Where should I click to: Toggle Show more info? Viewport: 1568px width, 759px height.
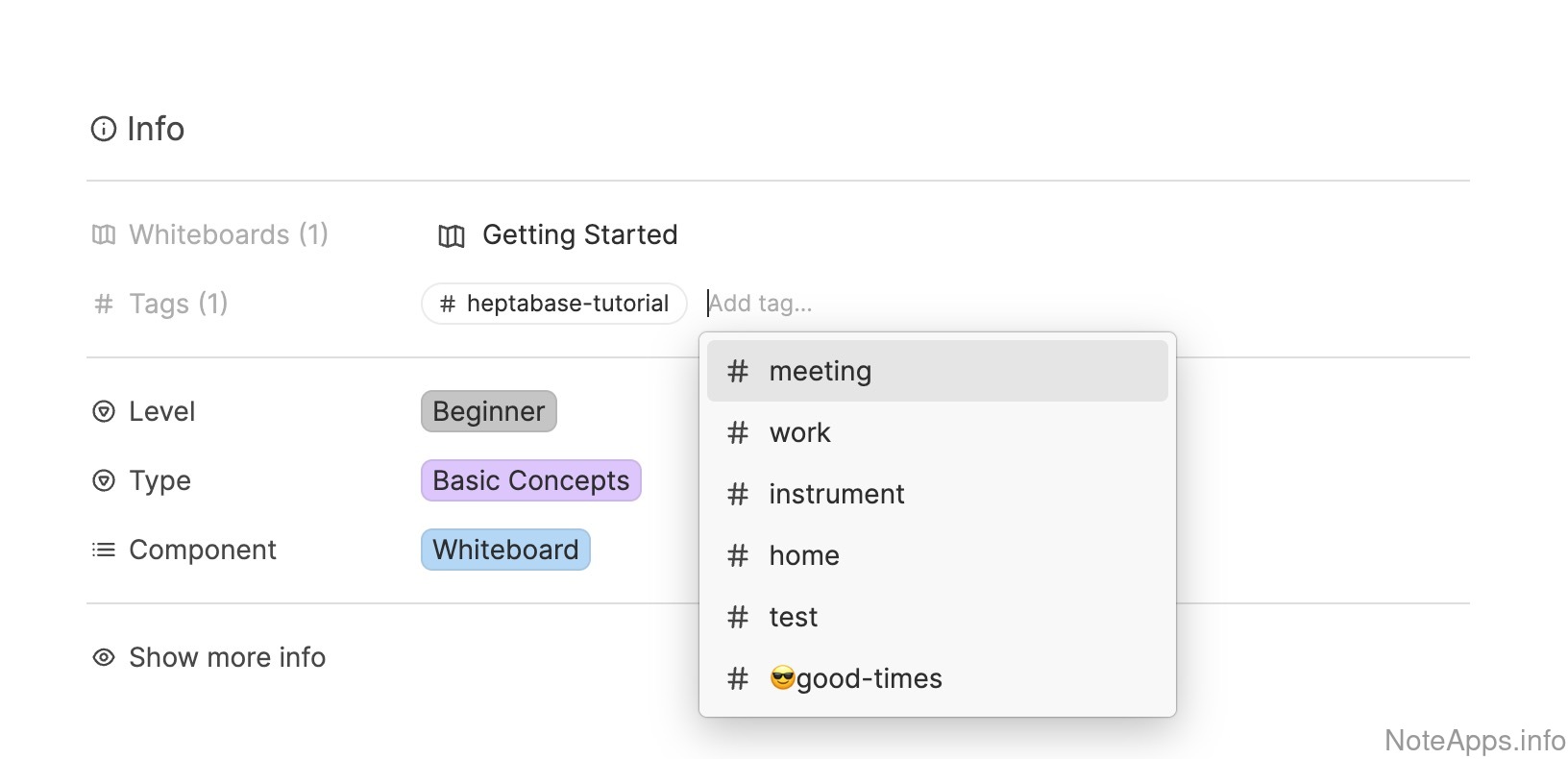point(227,657)
